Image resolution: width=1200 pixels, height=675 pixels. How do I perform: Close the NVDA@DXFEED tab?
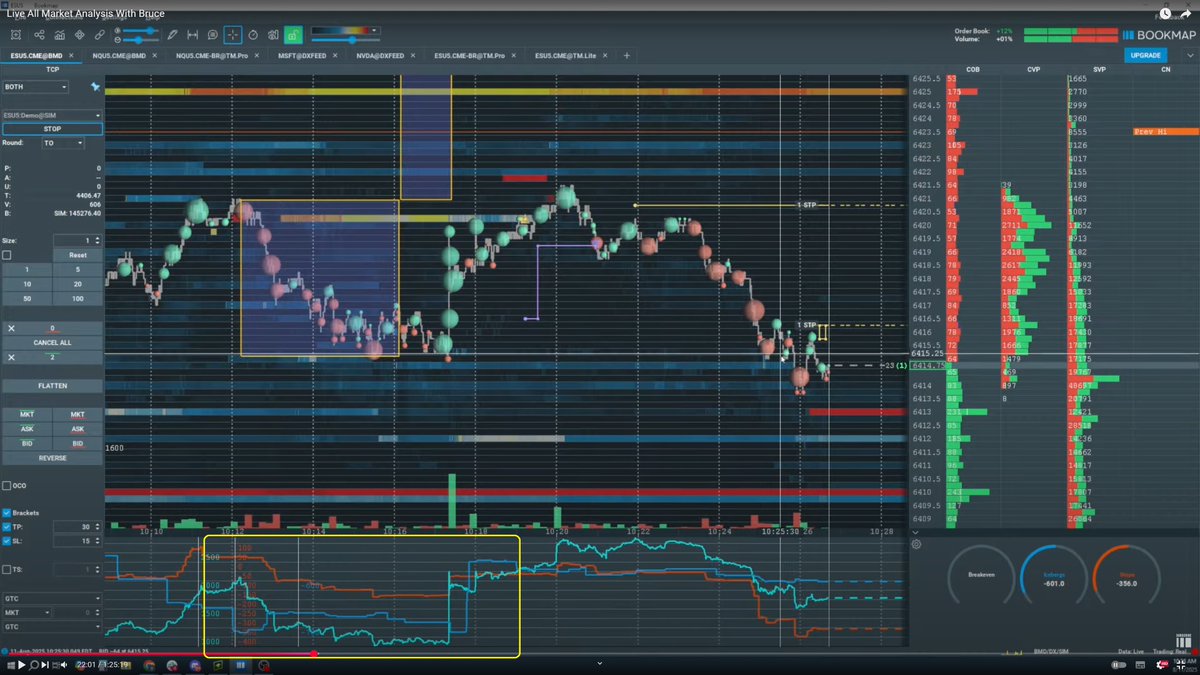[414, 55]
